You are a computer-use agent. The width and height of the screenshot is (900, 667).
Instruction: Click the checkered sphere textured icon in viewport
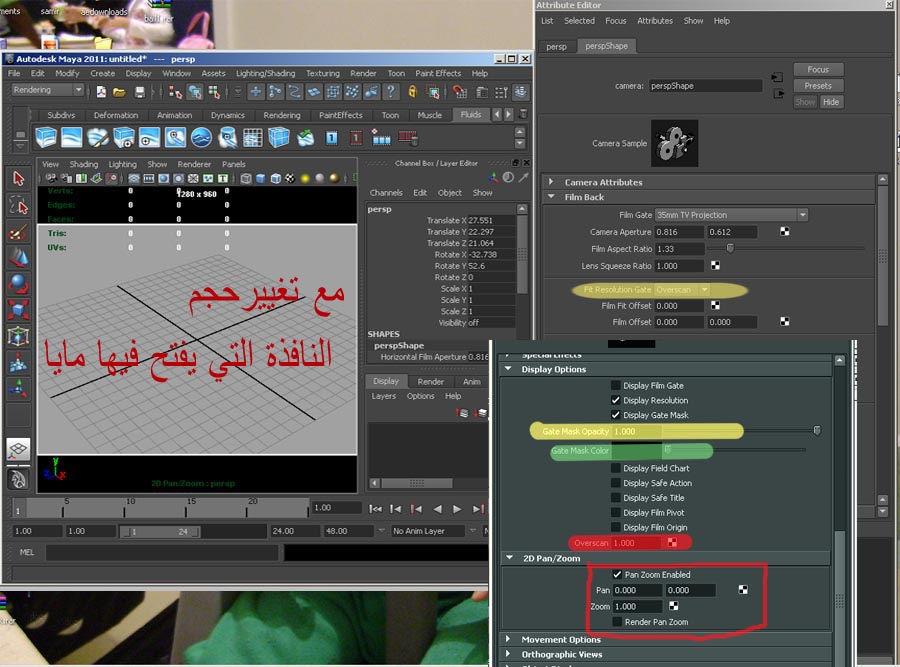(290, 179)
